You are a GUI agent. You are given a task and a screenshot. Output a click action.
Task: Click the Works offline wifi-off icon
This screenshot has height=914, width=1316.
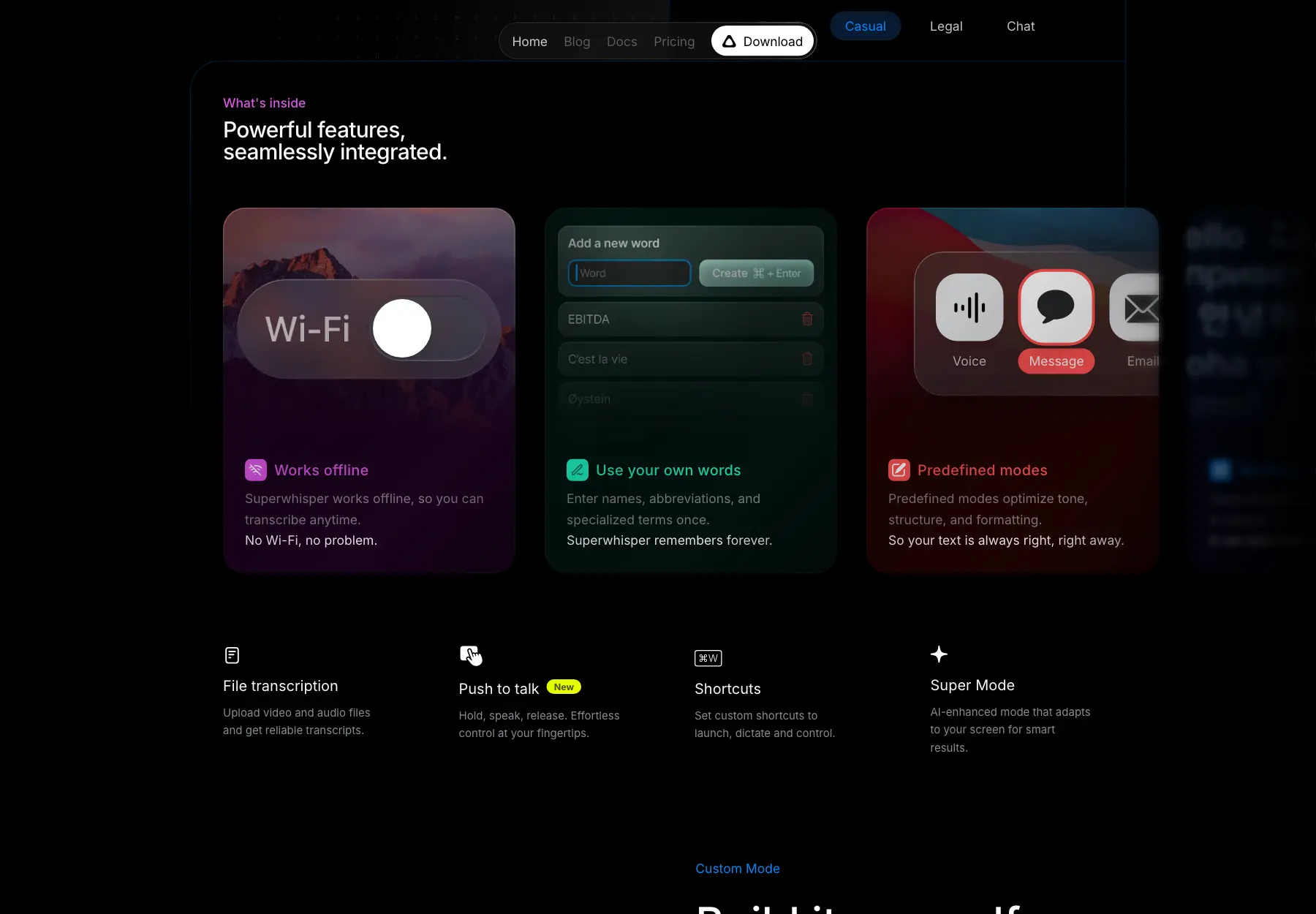pyautogui.click(x=256, y=470)
